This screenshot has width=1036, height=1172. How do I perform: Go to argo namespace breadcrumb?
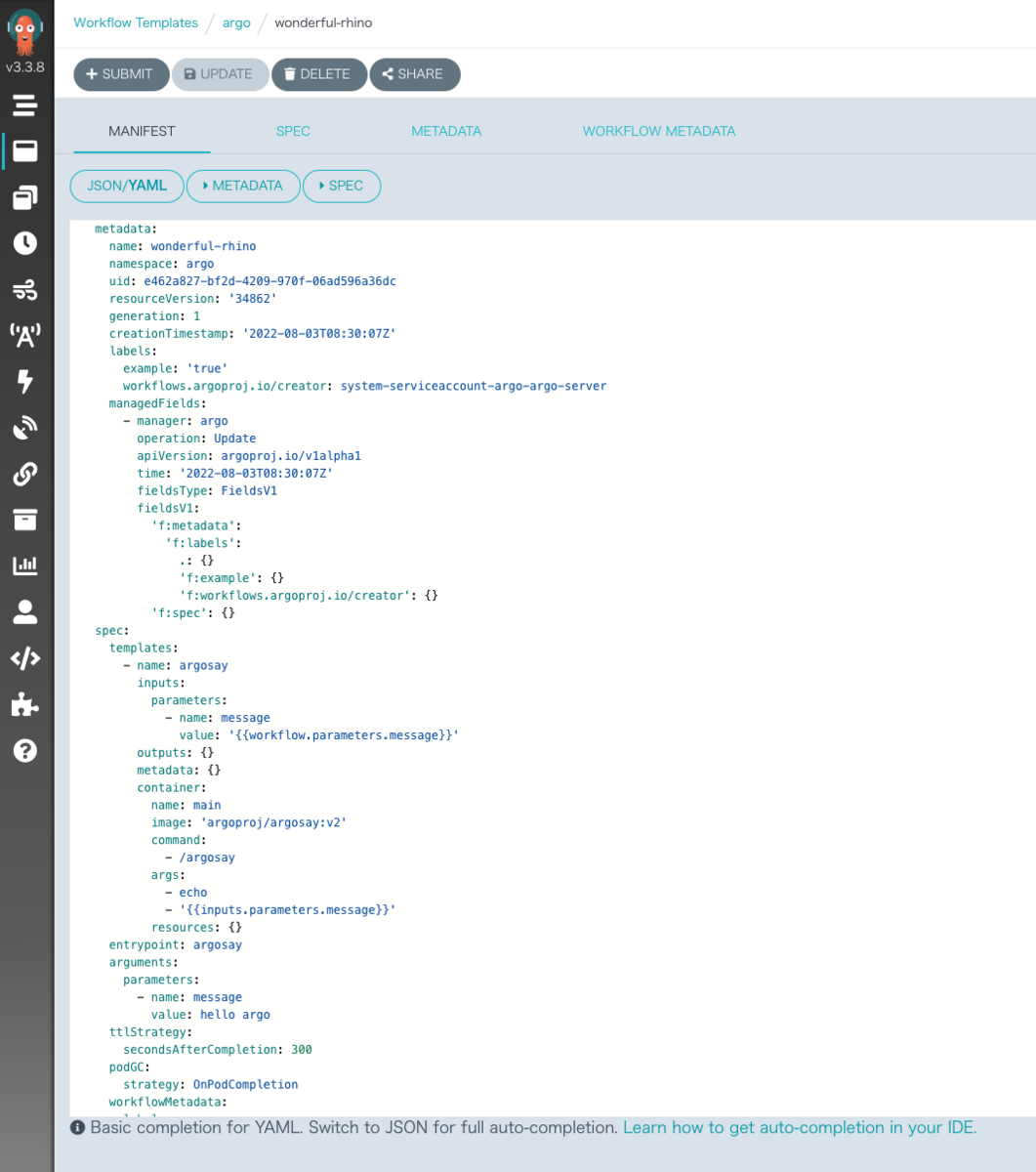[x=236, y=22]
